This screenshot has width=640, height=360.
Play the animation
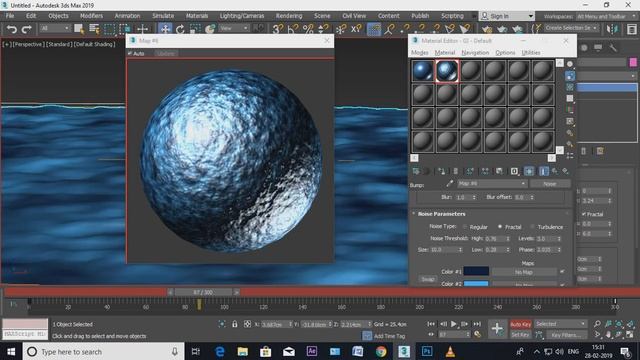[453, 324]
